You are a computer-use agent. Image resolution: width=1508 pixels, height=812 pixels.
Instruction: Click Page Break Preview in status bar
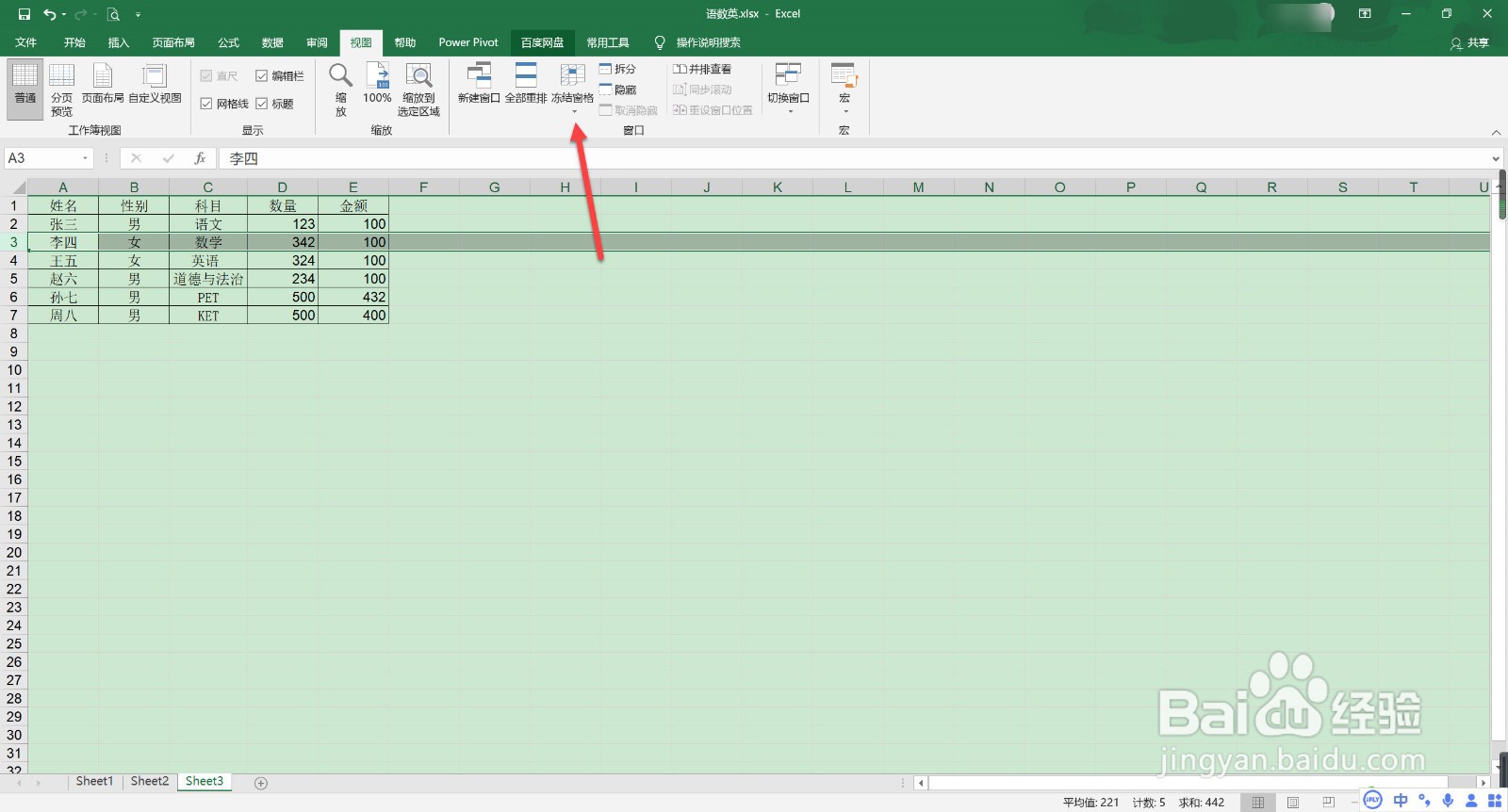[1328, 802]
